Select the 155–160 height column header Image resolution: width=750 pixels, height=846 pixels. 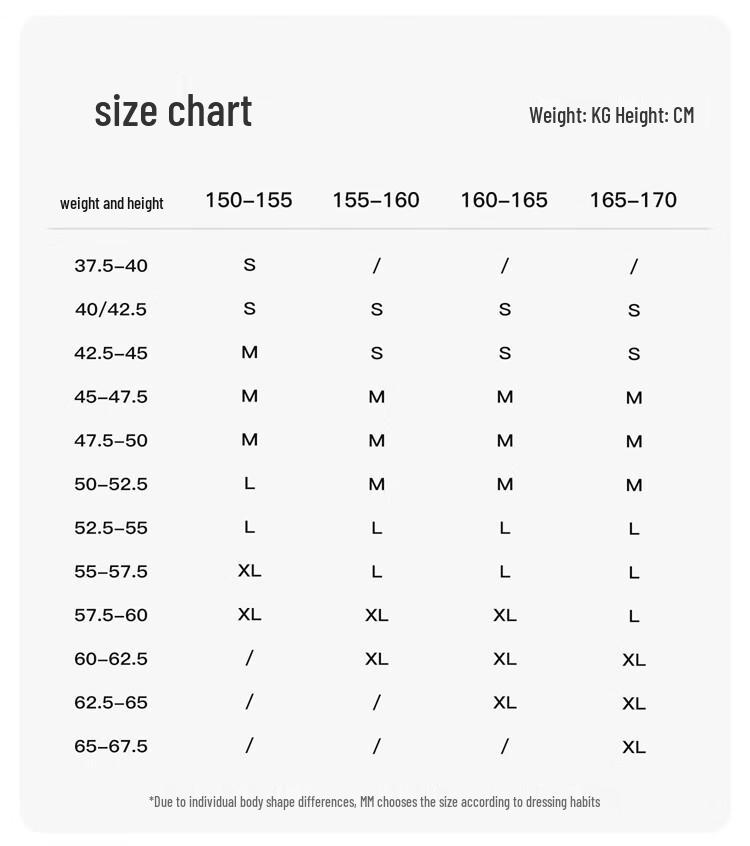pyautogui.click(x=376, y=200)
